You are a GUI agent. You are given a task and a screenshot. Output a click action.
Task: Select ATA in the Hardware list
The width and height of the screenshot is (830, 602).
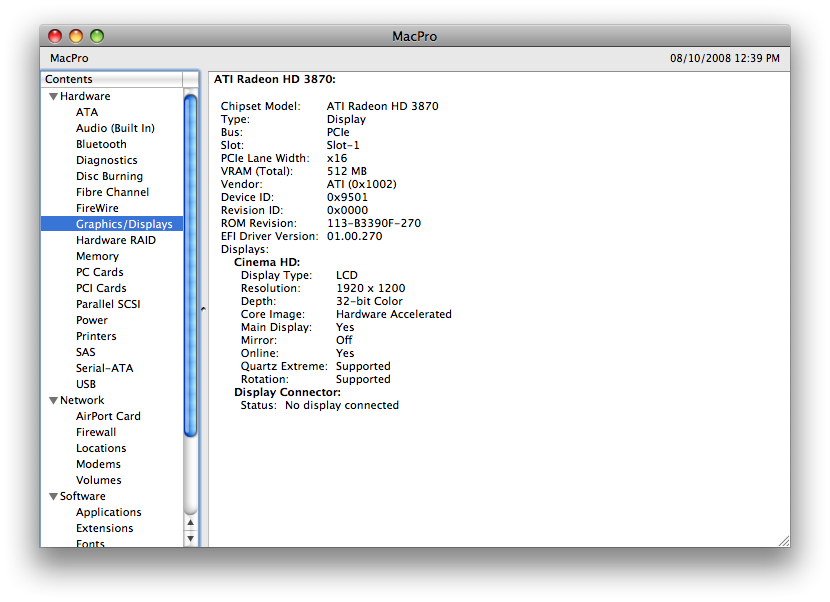[87, 112]
